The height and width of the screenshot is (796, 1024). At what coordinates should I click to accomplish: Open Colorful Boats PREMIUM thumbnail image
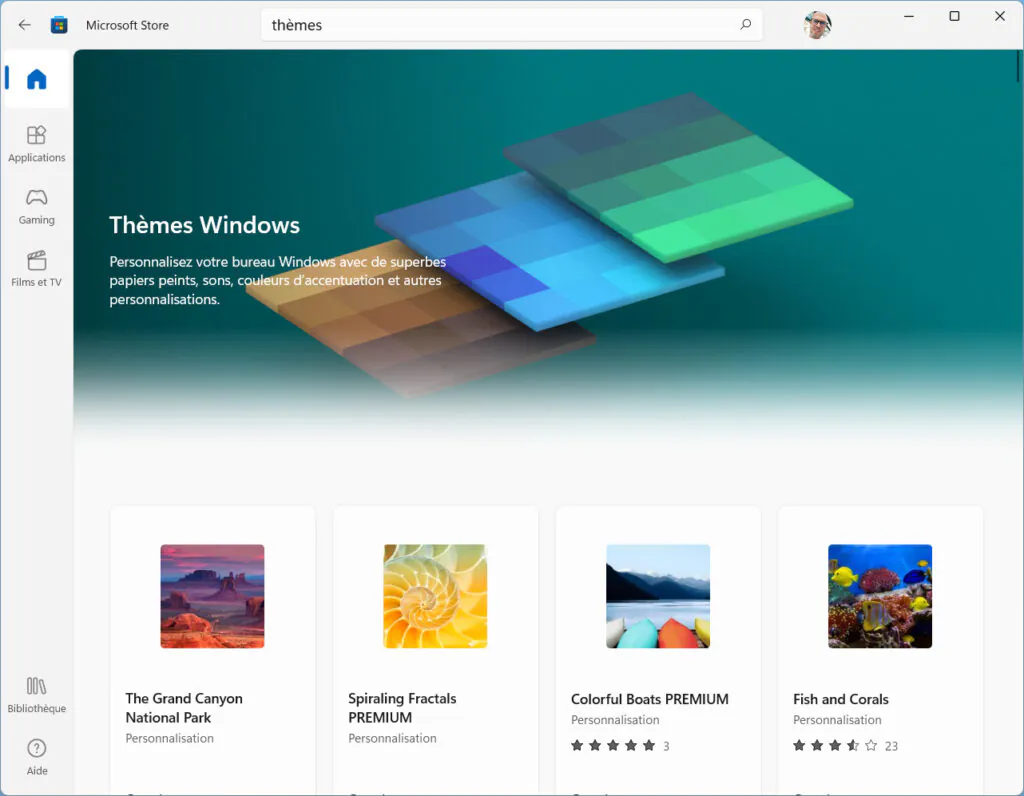point(658,596)
